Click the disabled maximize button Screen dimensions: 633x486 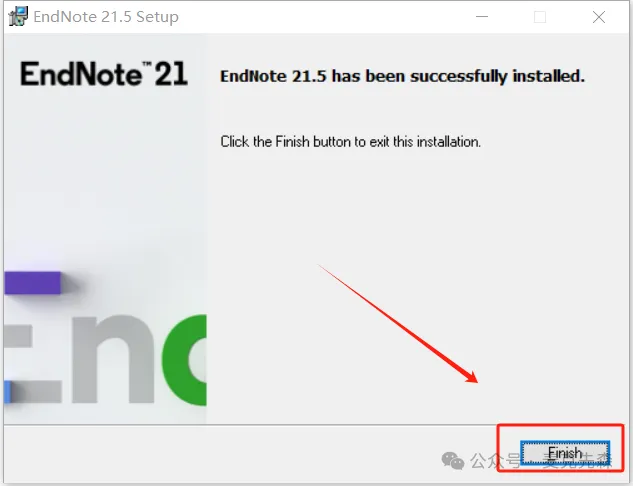[540, 17]
